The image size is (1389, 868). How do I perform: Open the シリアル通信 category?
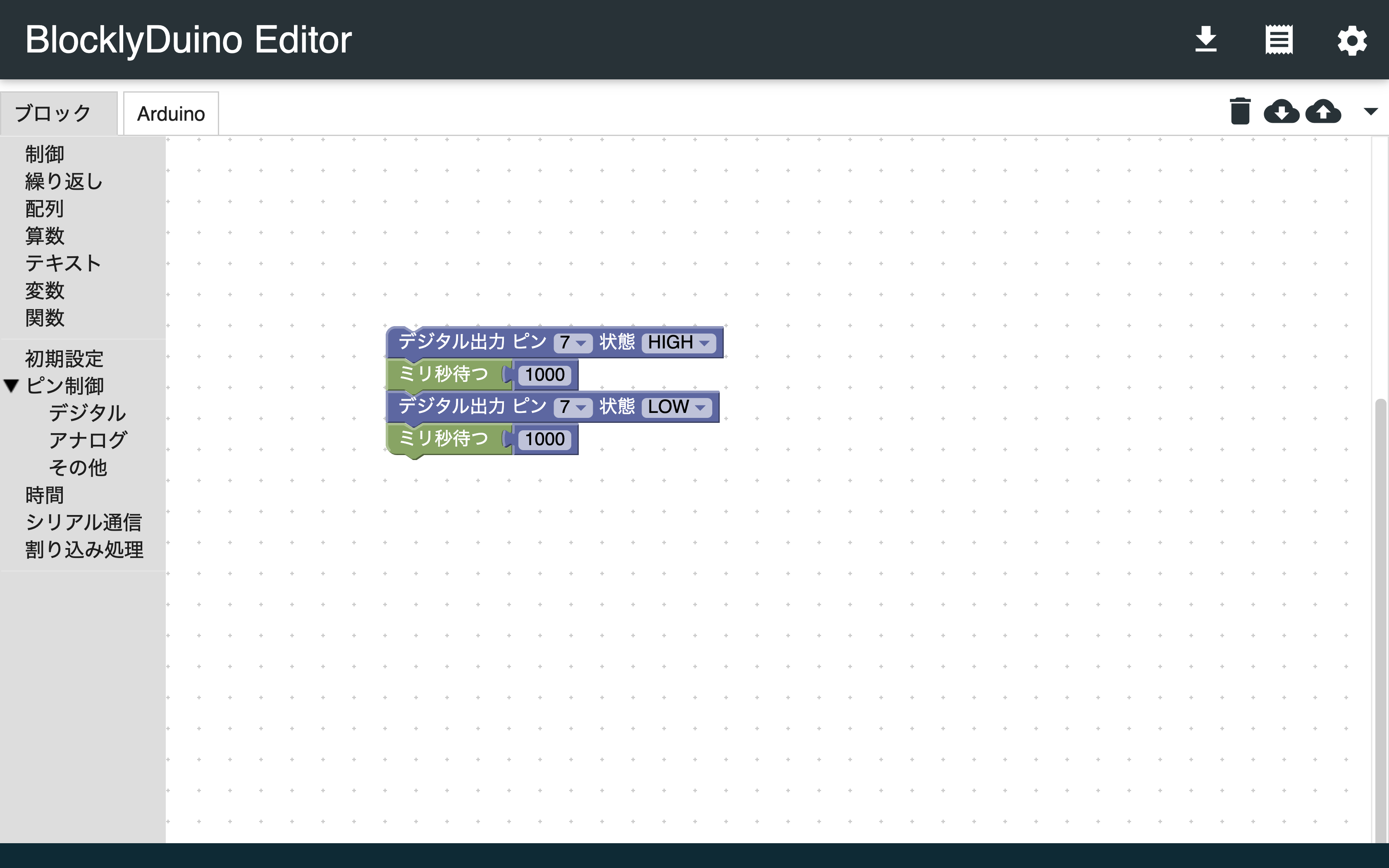coord(84,522)
